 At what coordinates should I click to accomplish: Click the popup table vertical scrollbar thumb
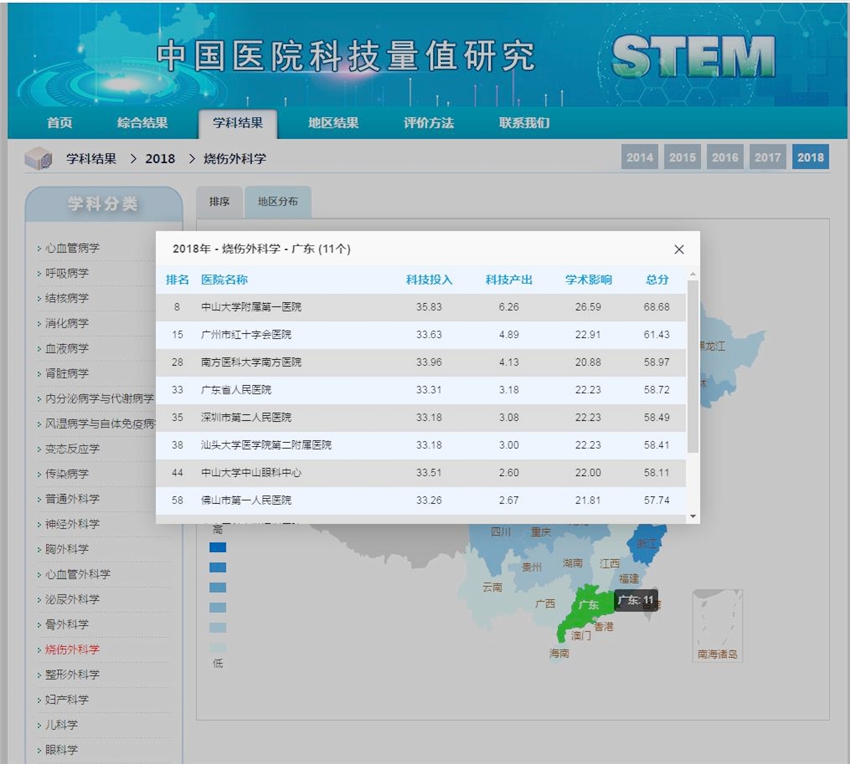(x=693, y=367)
